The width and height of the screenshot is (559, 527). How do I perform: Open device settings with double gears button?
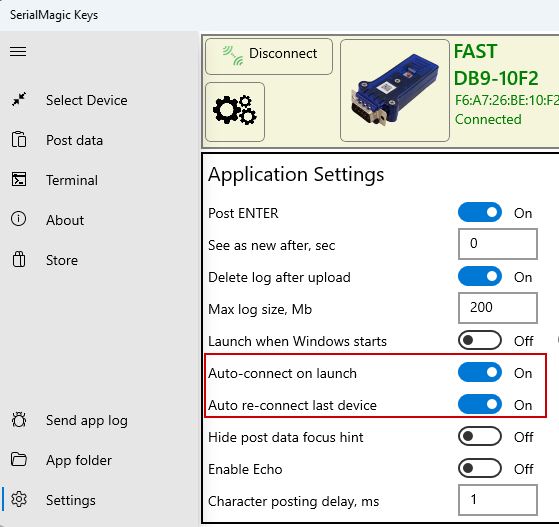(x=235, y=112)
